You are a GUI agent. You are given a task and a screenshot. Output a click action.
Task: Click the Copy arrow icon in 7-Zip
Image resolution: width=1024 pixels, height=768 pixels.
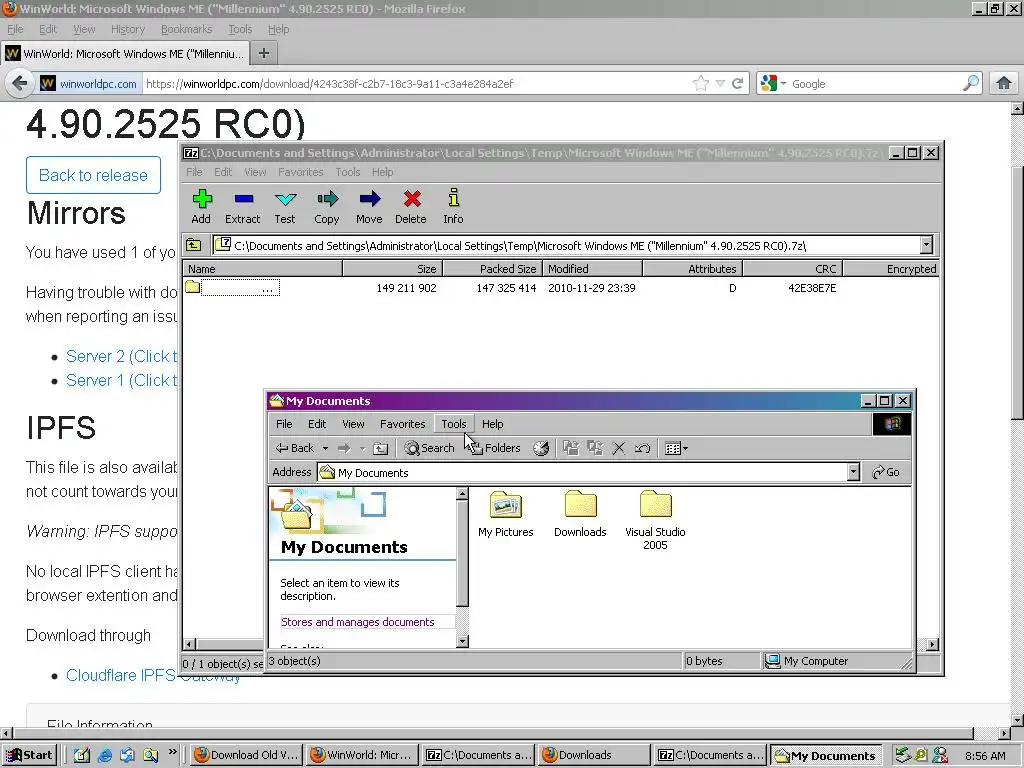[x=327, y=199]
